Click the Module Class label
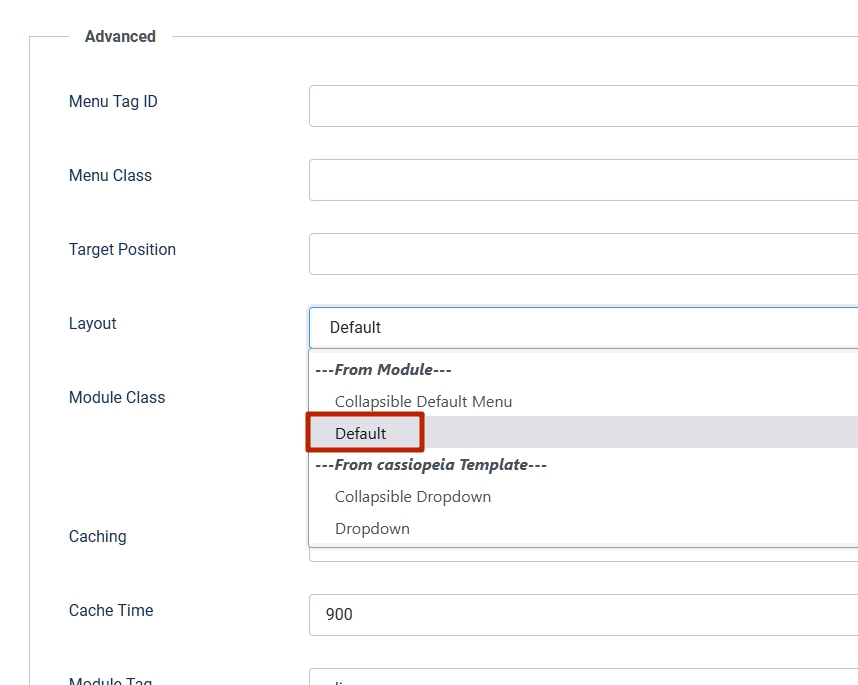The image size is (858, 685). coord(117,397)
